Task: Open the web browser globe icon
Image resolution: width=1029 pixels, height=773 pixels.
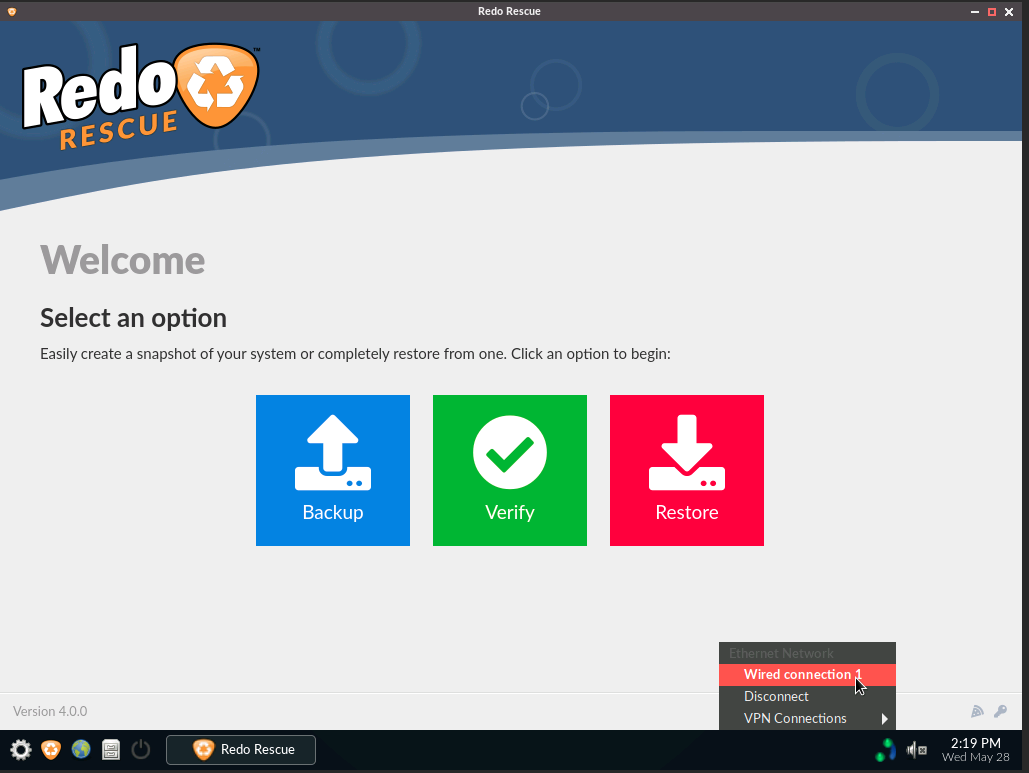Action: tap(81, 749)
